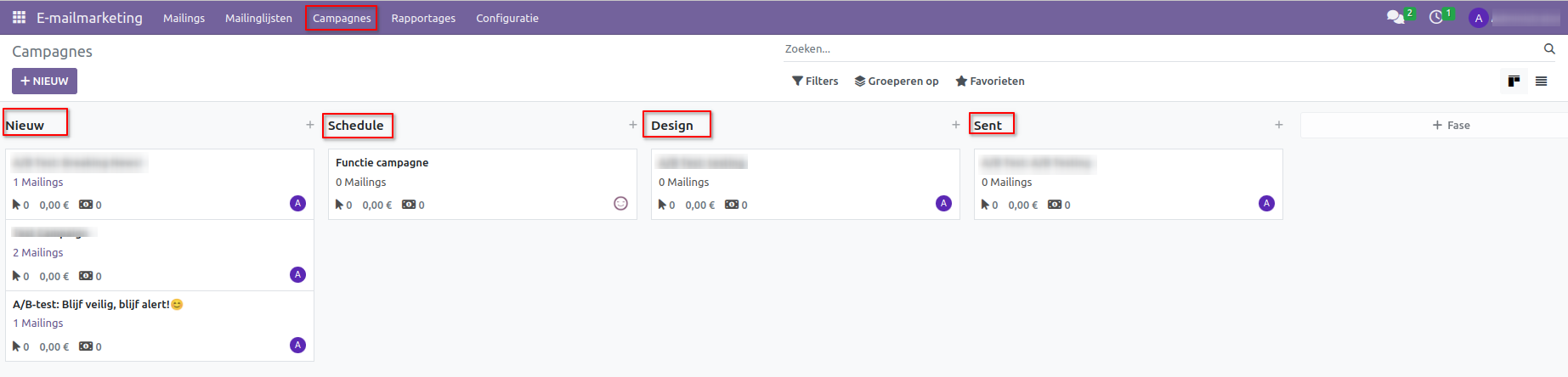Click the Campagnes breadcrumb title
This screenshot has width=1568, height=377.
(x=52, y=52)
